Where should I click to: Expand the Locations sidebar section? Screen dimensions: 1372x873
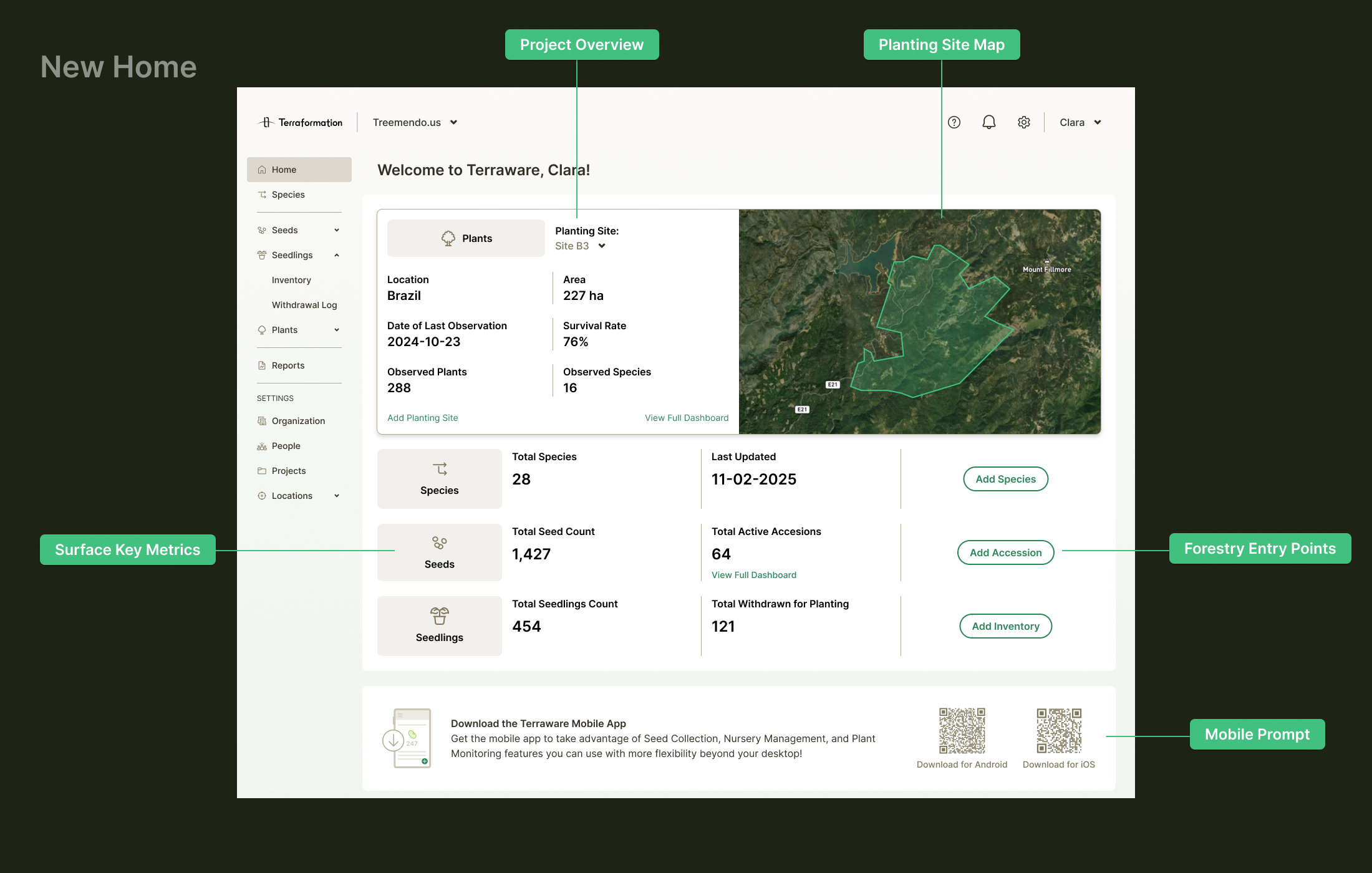[337, 496]
